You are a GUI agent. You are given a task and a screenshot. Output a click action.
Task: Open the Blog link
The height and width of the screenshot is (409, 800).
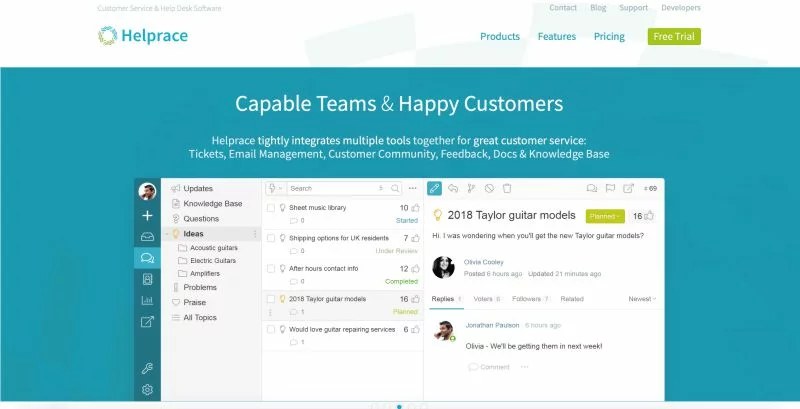(598, 8)
